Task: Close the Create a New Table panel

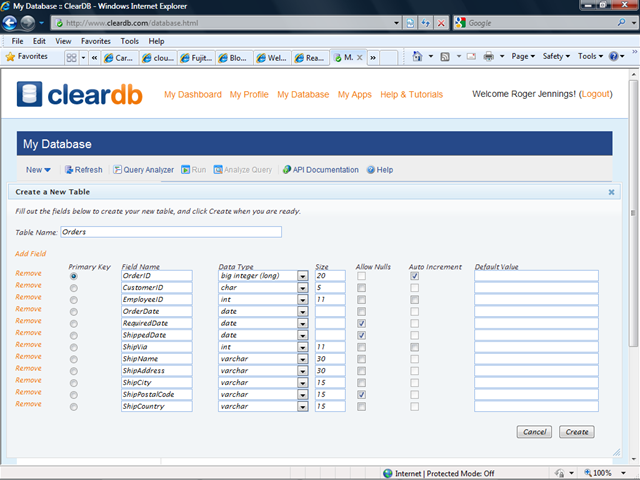Action: point(611,192)
